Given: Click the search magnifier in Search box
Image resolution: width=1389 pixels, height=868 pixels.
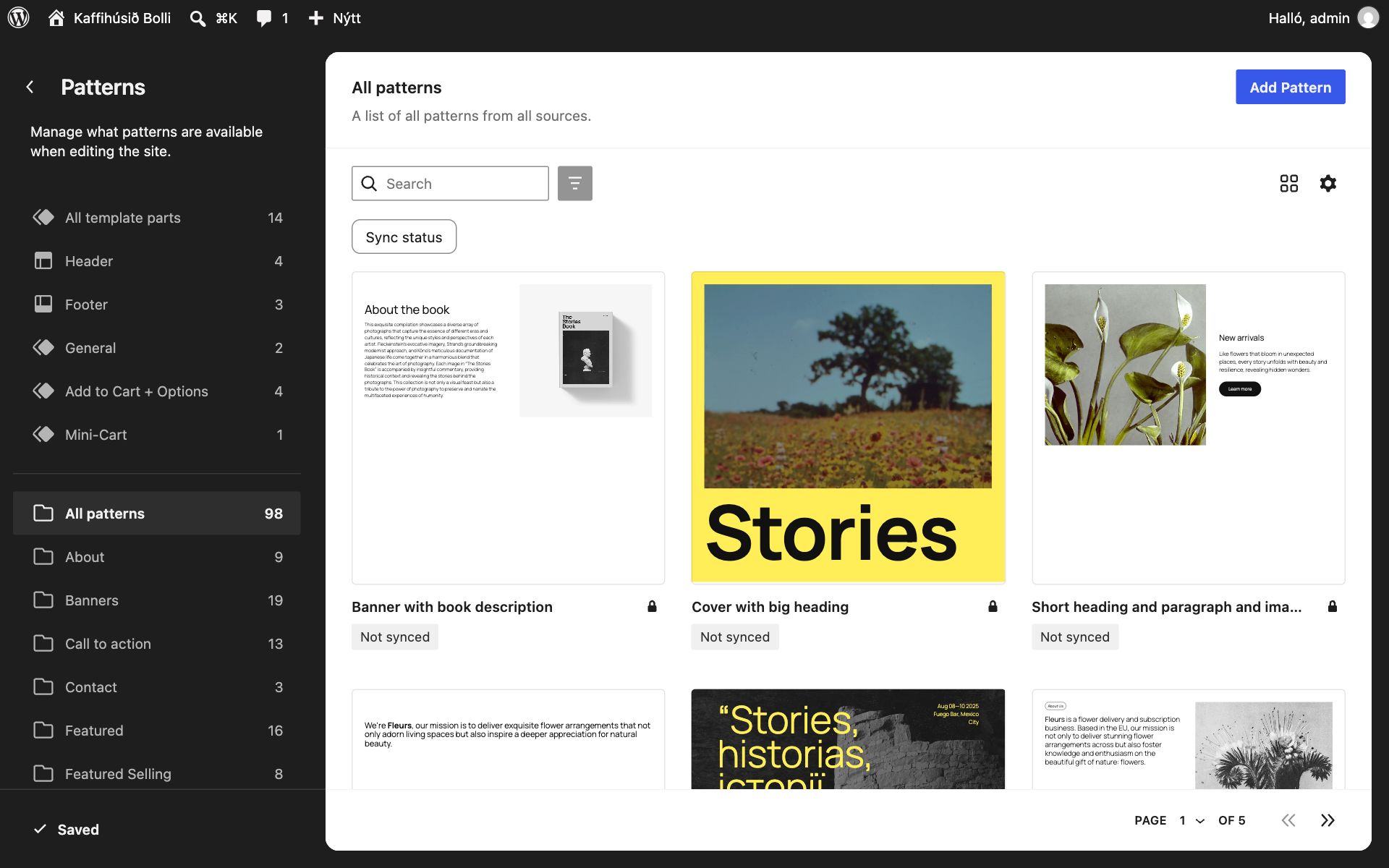Looking at the screenshot, I should [369, 184].
